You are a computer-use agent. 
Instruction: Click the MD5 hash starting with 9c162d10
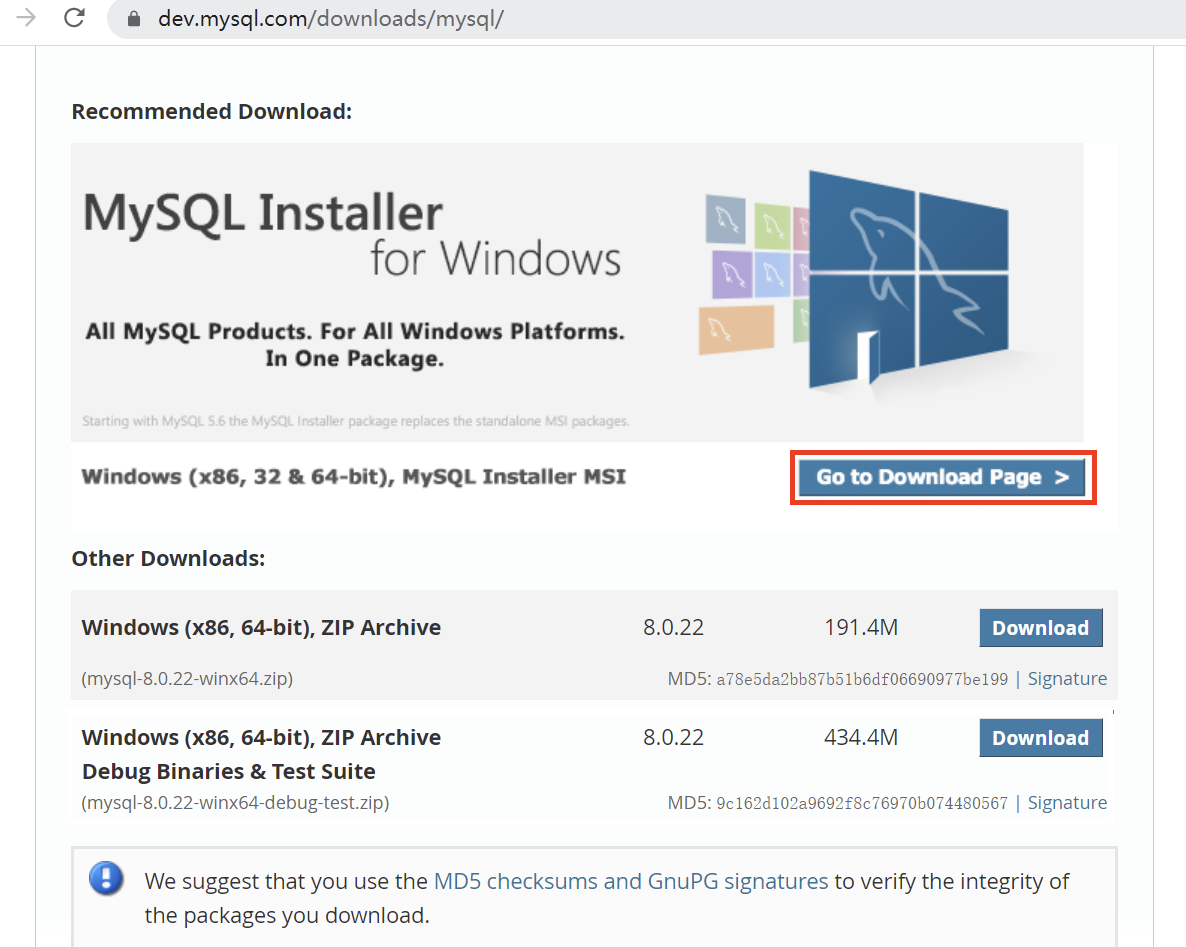pos(862,803)
